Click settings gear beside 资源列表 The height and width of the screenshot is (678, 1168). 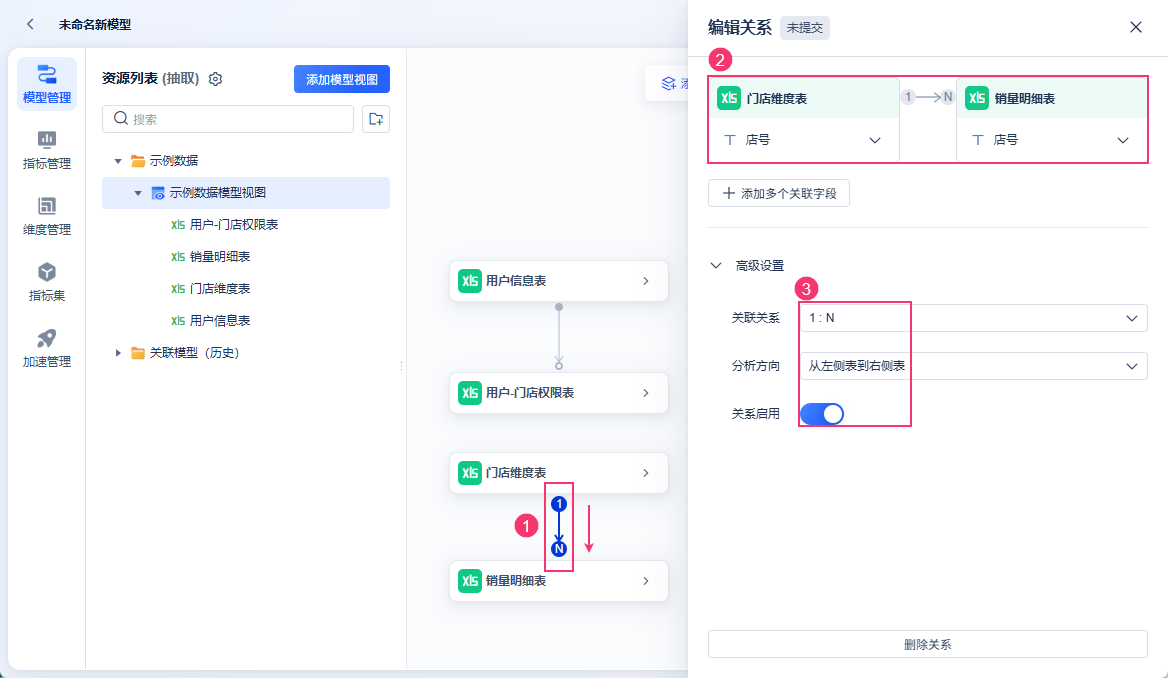point(215,79)
